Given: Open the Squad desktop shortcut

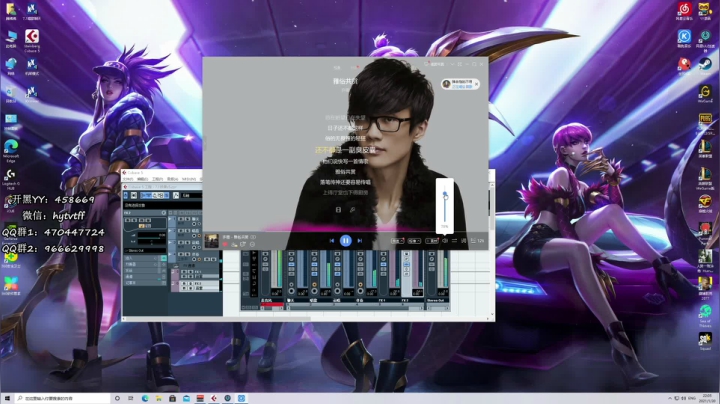Looking at the screenshot, I should coord(705,342).
